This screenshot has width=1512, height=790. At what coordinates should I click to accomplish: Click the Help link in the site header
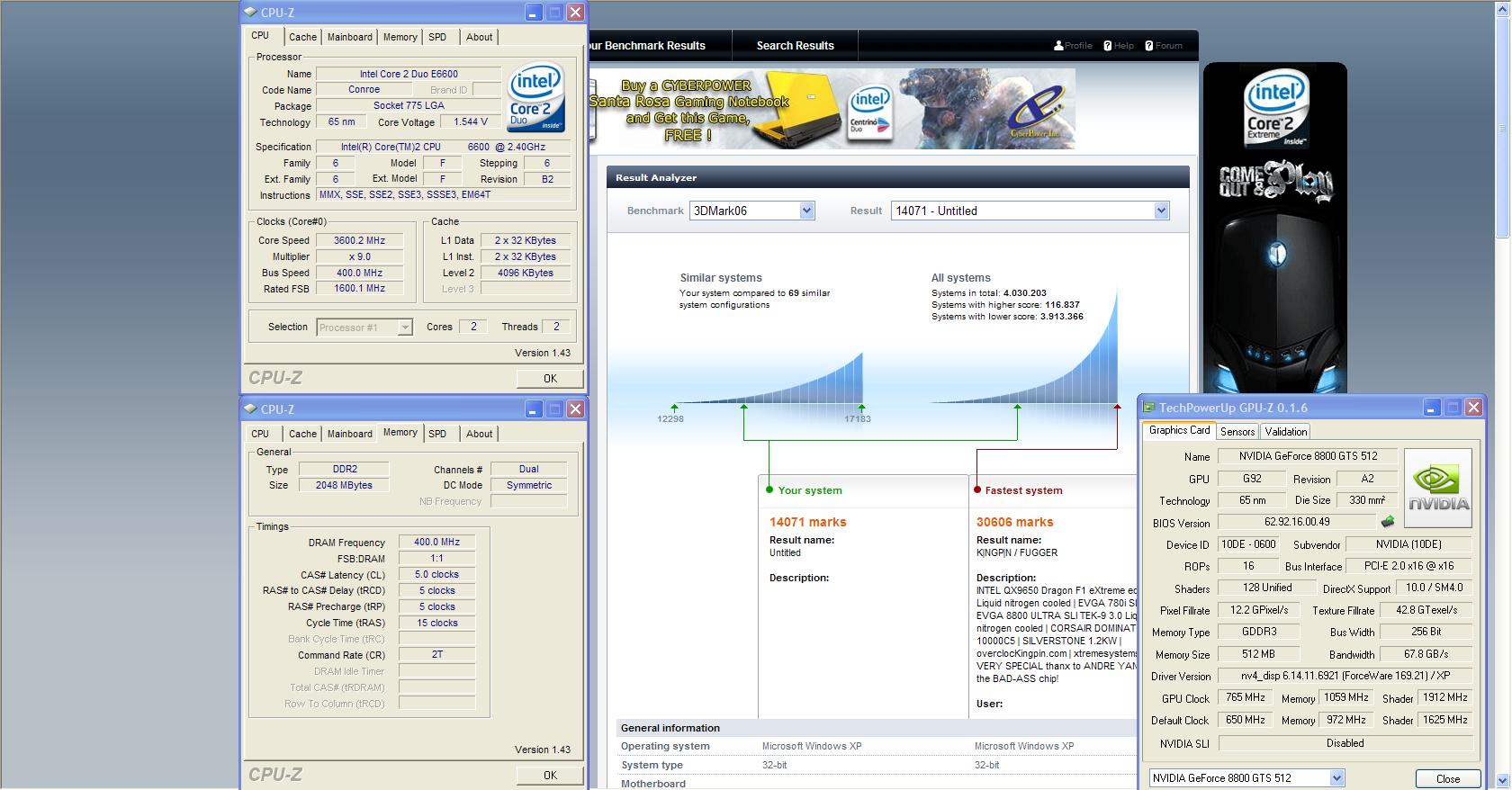click(x=1124, y=46)
